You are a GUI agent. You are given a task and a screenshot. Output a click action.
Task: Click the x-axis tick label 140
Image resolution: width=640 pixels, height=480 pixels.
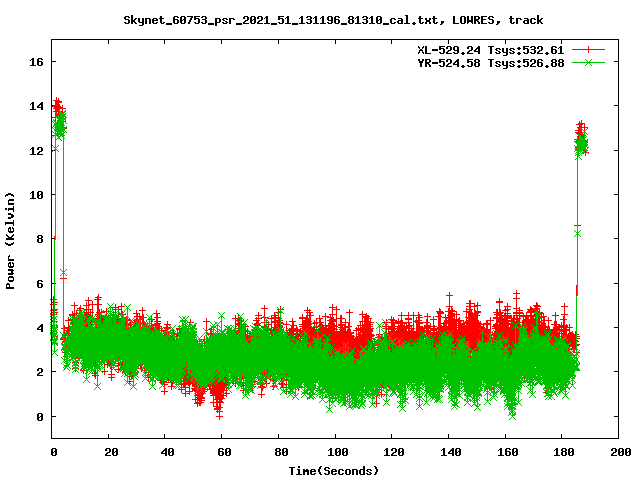click(451, 452)
